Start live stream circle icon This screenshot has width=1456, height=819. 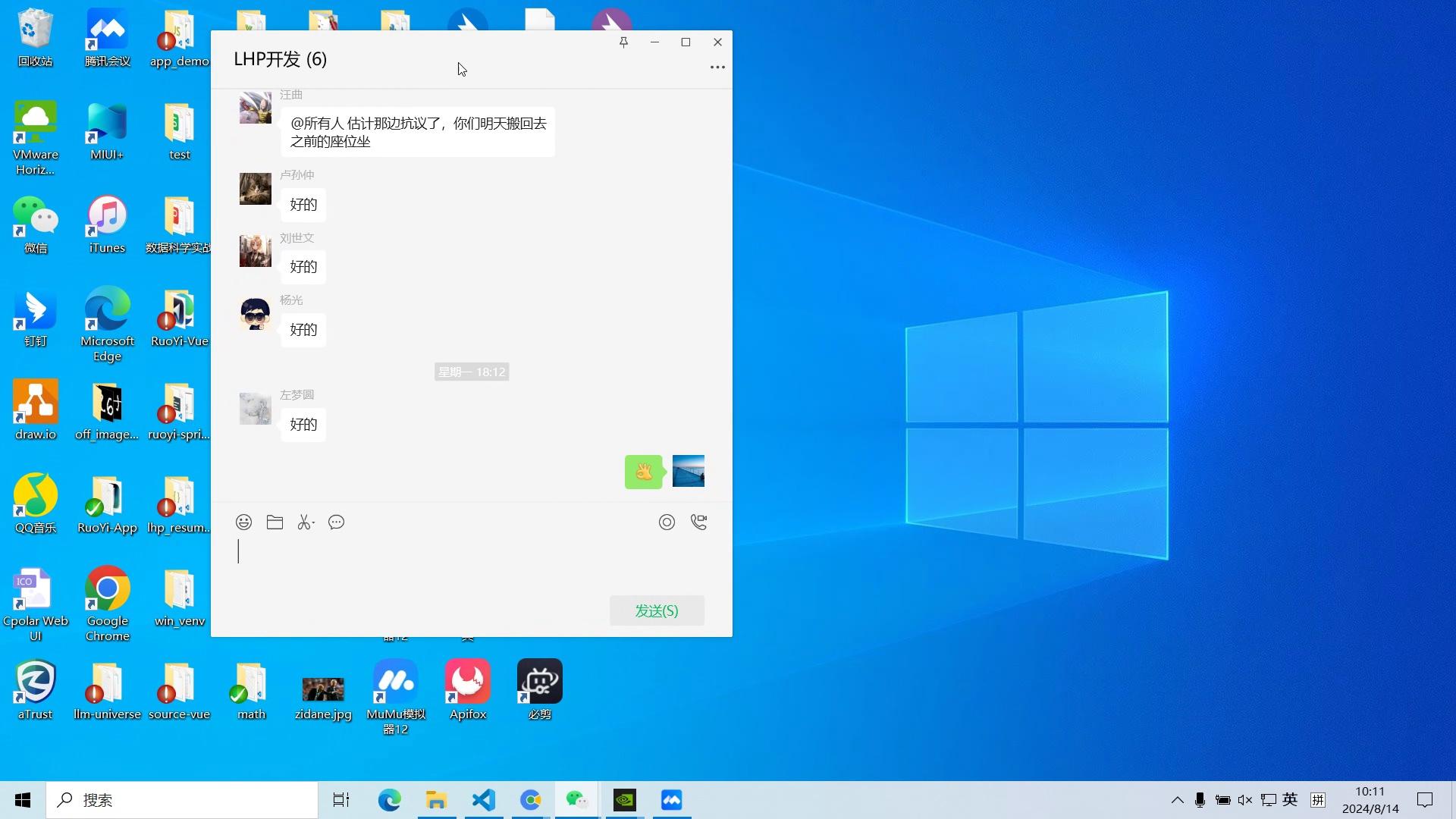coord(667,522)
